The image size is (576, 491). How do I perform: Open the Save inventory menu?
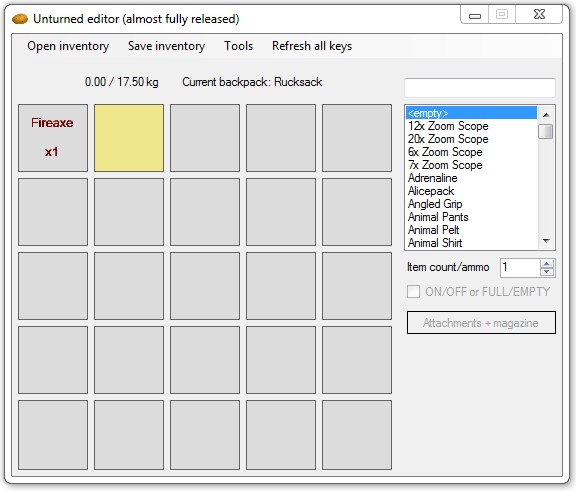(x=166, y=46)
